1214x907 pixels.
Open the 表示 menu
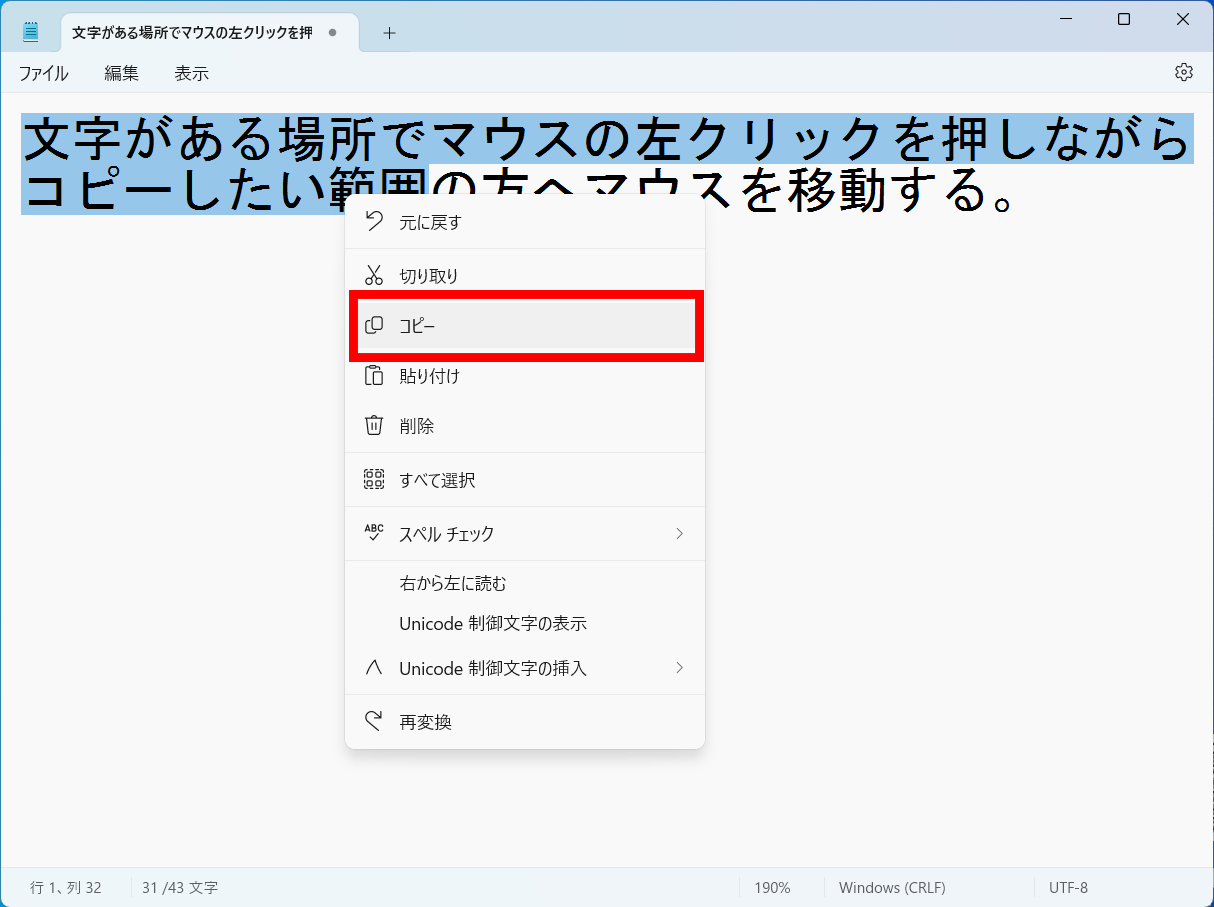tap(190, 72)
